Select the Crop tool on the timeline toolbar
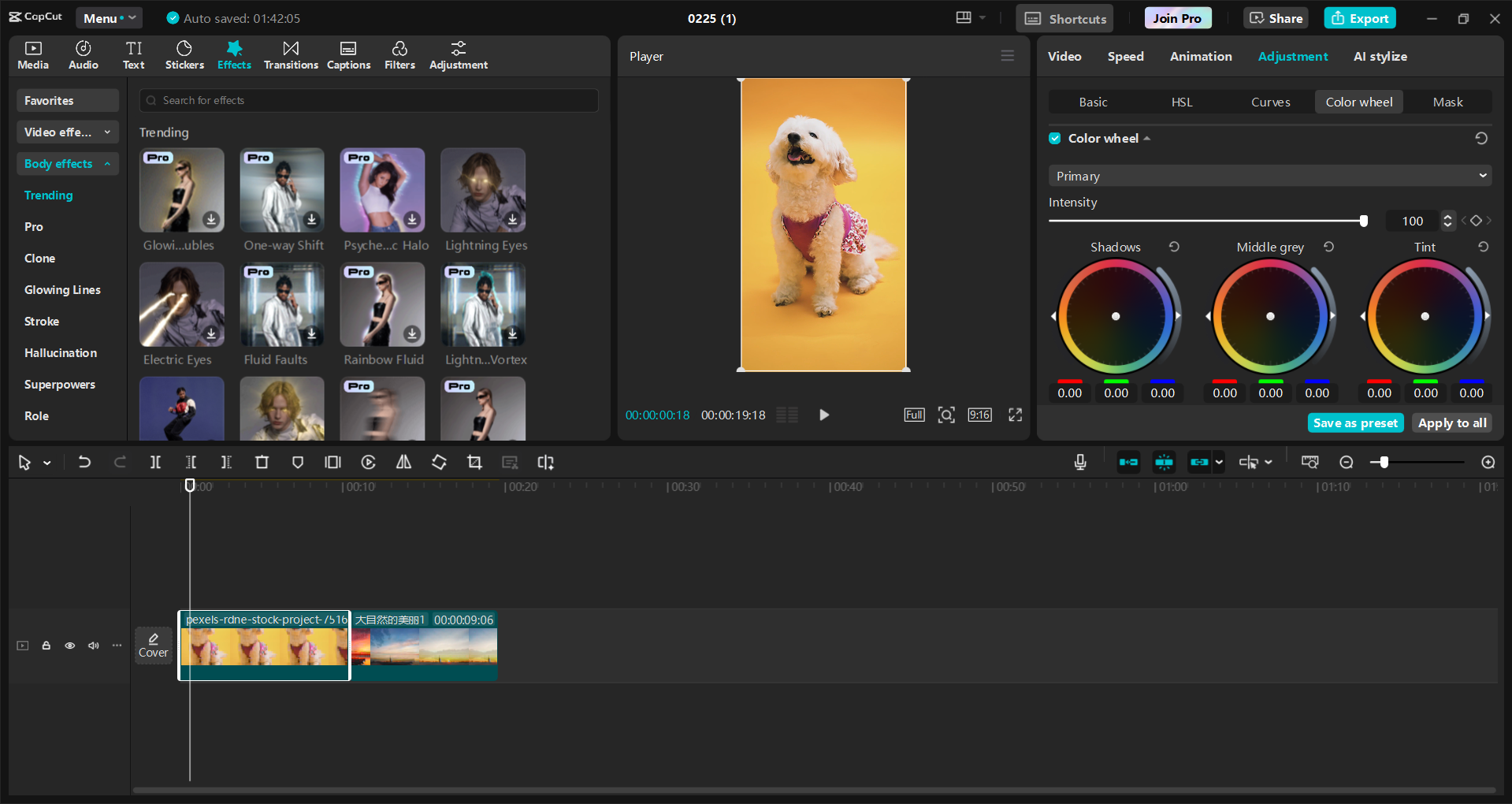Screen dimensions: 1512x804 474,462
